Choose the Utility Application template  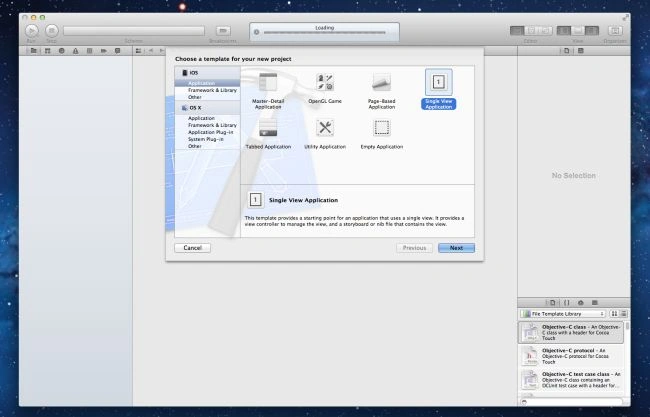[325, 134]
